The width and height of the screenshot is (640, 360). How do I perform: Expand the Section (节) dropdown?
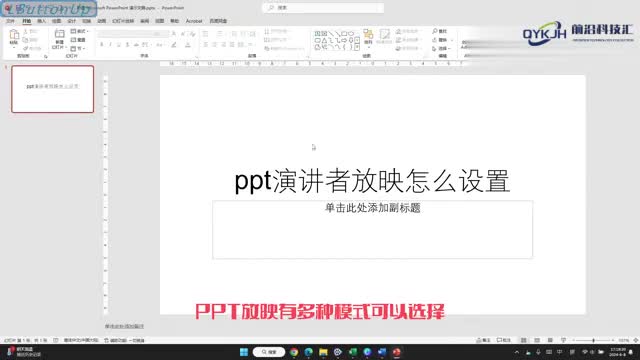click(78, 49)
